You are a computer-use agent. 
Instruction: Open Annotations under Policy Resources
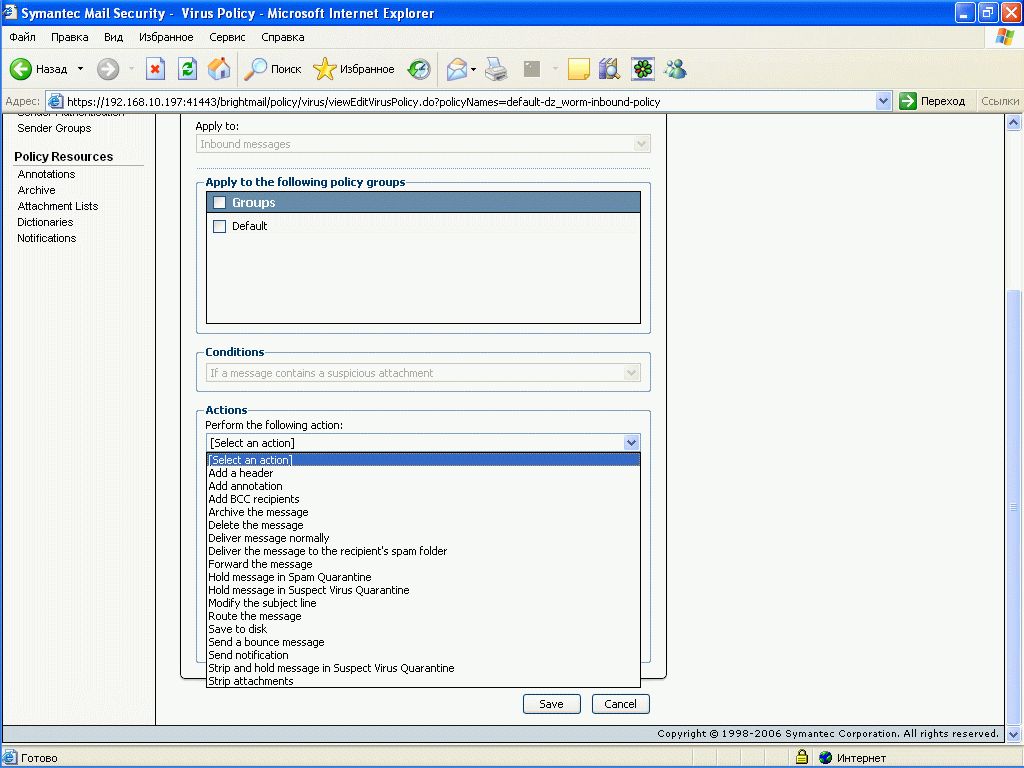[x=46, y=174]
